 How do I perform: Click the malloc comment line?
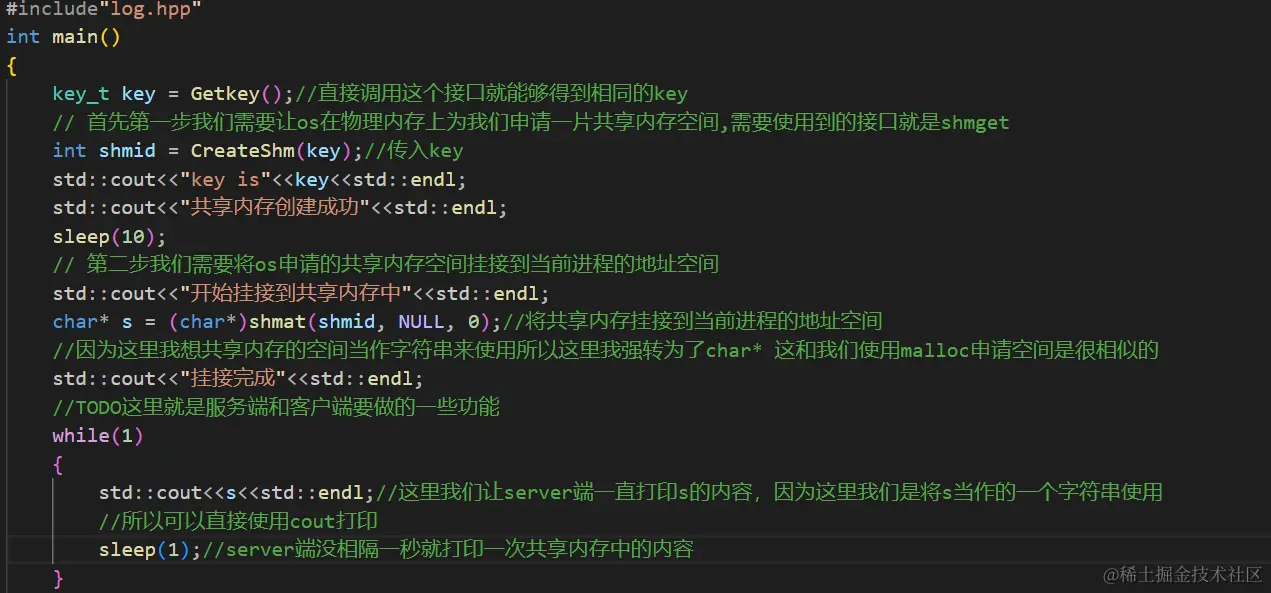point(606,350)
